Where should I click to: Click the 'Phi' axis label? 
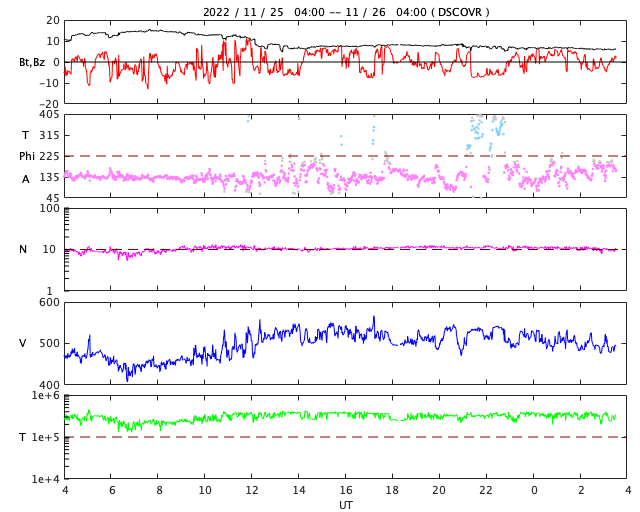coord(27,156)
